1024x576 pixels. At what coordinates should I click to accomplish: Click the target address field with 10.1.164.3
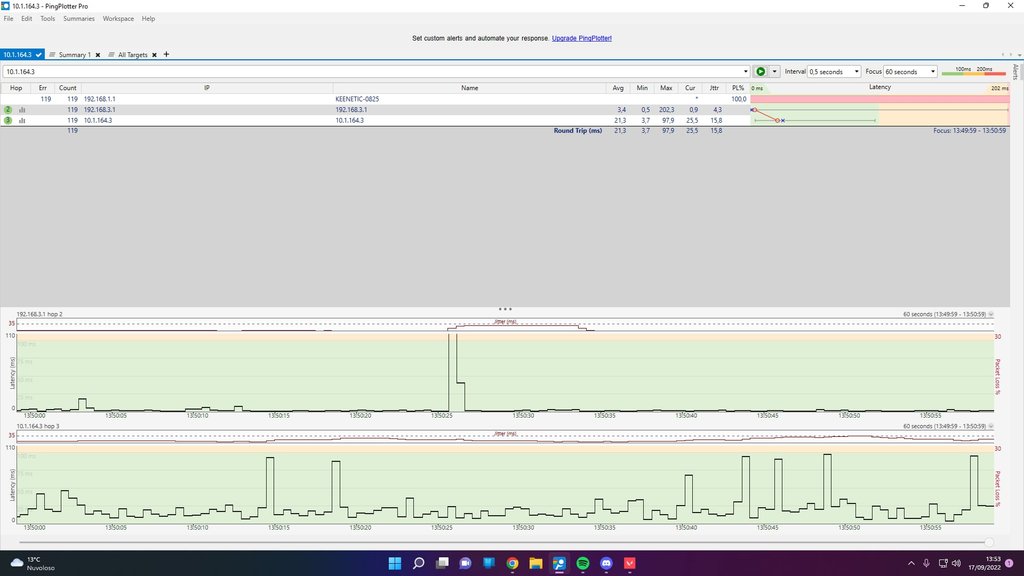click(375, 72)
